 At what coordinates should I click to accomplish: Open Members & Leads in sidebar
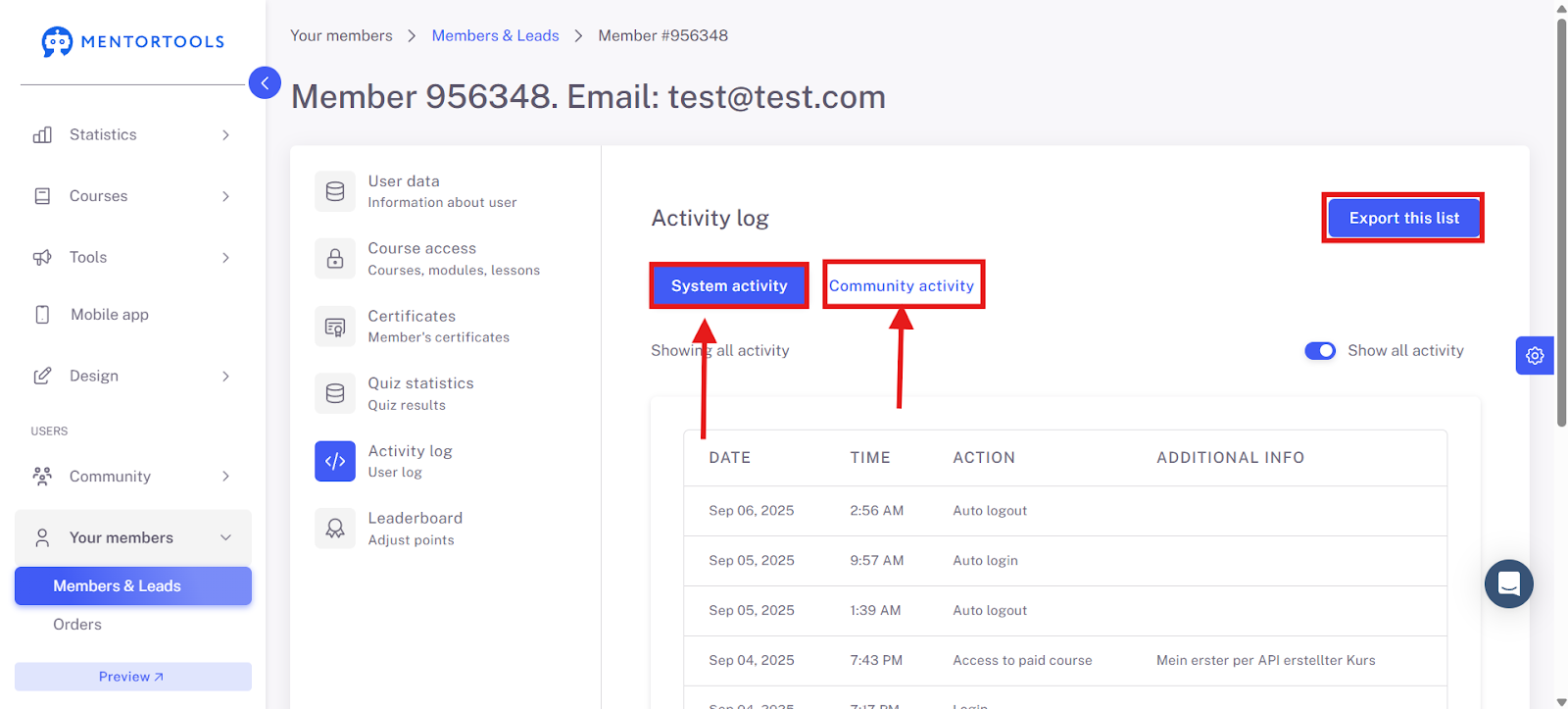coord(133,586)
